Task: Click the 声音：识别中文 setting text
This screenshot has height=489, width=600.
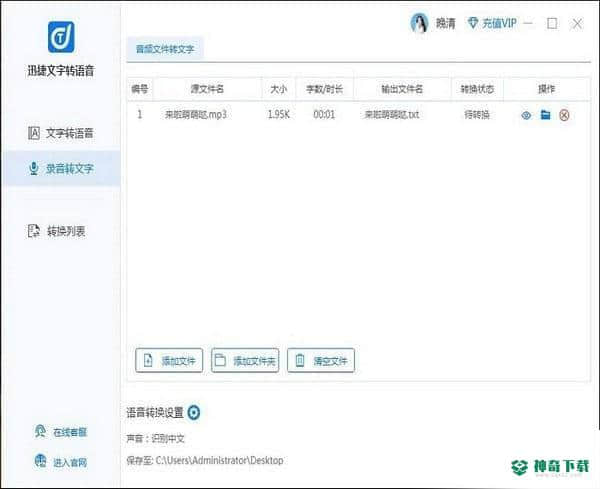Action: coord(155,438)
